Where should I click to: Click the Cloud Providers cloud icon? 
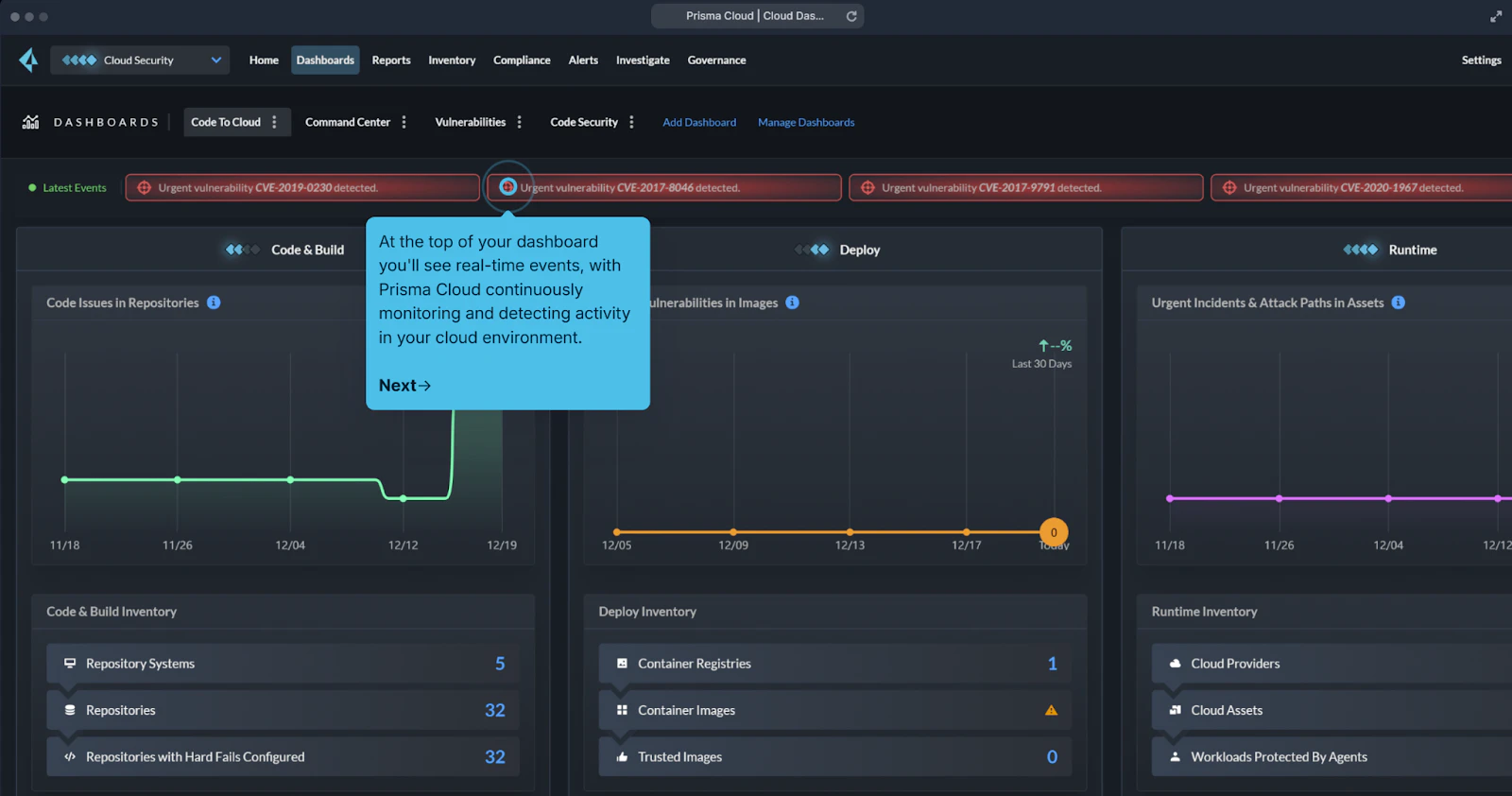[1176, 664]
